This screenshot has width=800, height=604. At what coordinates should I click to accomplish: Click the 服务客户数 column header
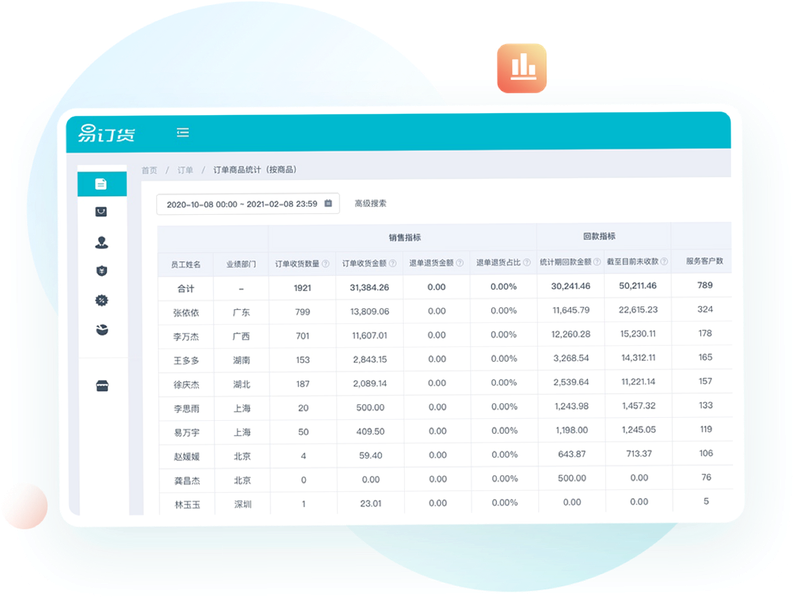coord(705,261)
